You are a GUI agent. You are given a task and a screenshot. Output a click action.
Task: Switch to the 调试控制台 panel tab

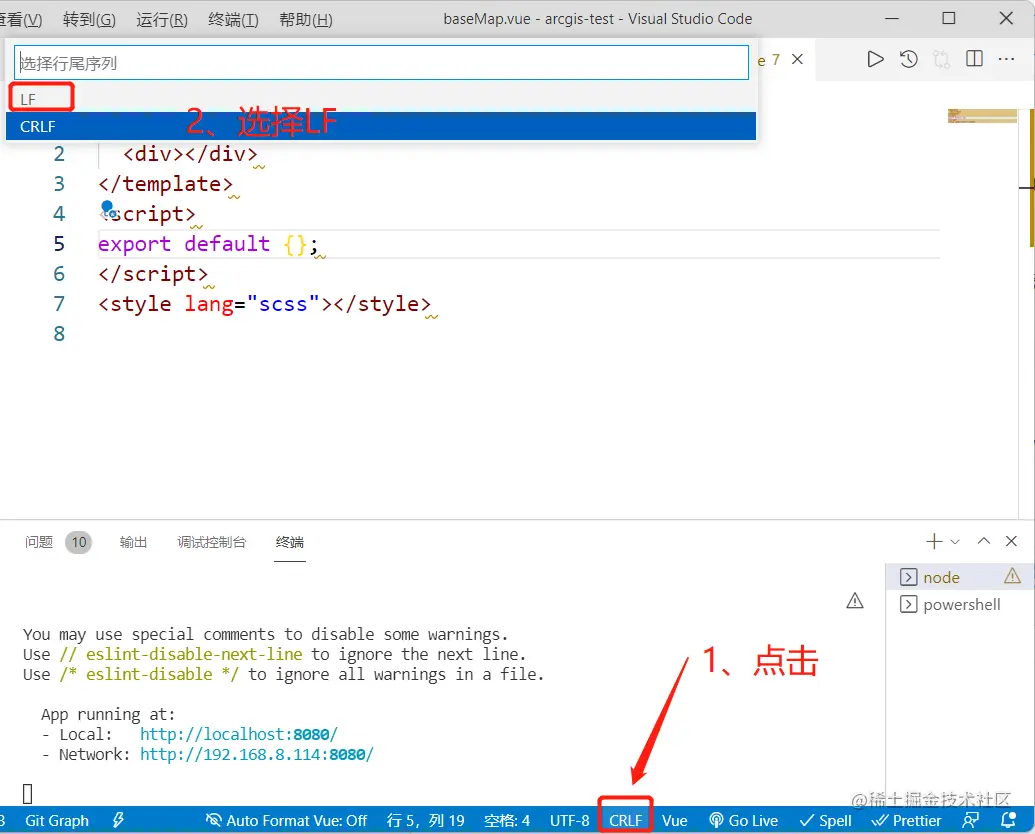(x=212, y=542)
